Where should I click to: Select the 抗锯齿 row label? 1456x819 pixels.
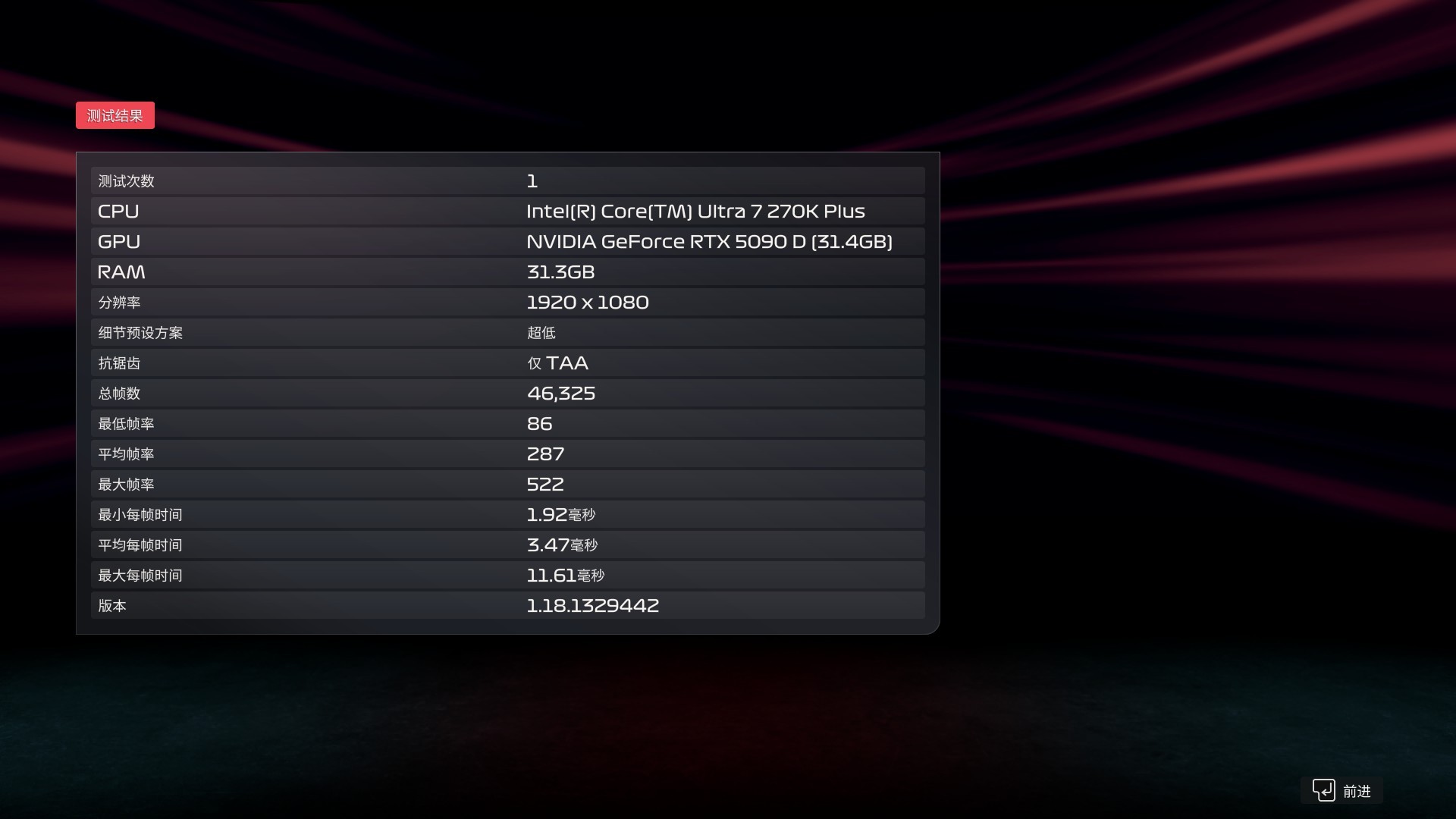point(119,363)
